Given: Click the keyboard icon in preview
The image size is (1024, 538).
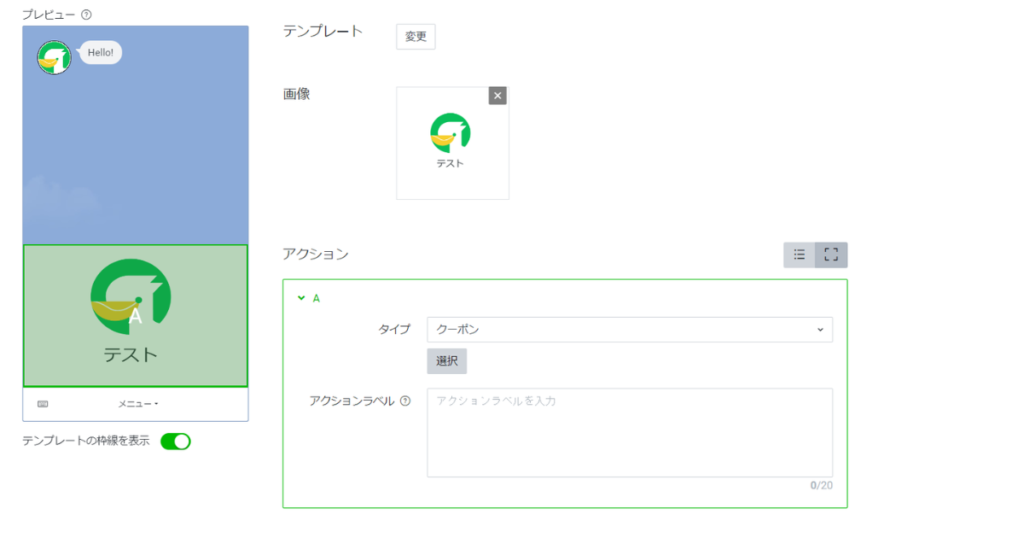Looking at the screenshot, I should [42, 404].
